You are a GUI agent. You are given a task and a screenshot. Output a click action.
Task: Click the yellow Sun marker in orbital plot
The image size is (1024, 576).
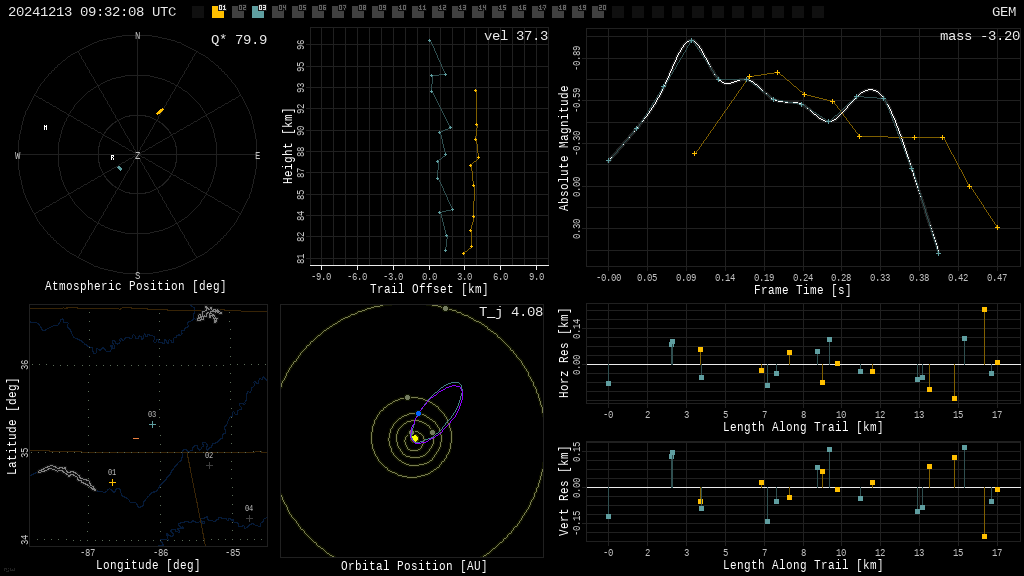click(x=415, y=438)
